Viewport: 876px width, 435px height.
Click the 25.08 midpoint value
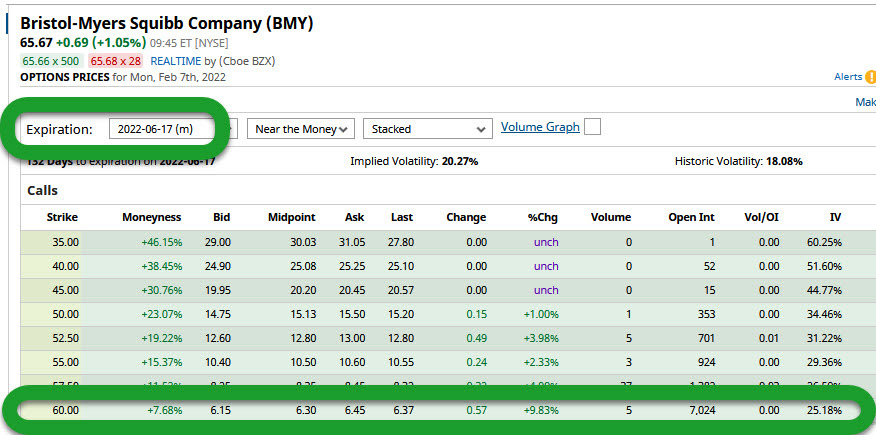pos(303,266)
